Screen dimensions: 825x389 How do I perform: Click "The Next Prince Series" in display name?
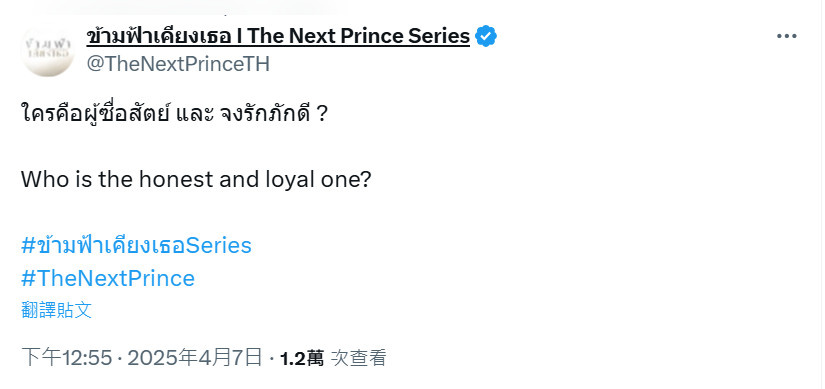coord(358,36)
